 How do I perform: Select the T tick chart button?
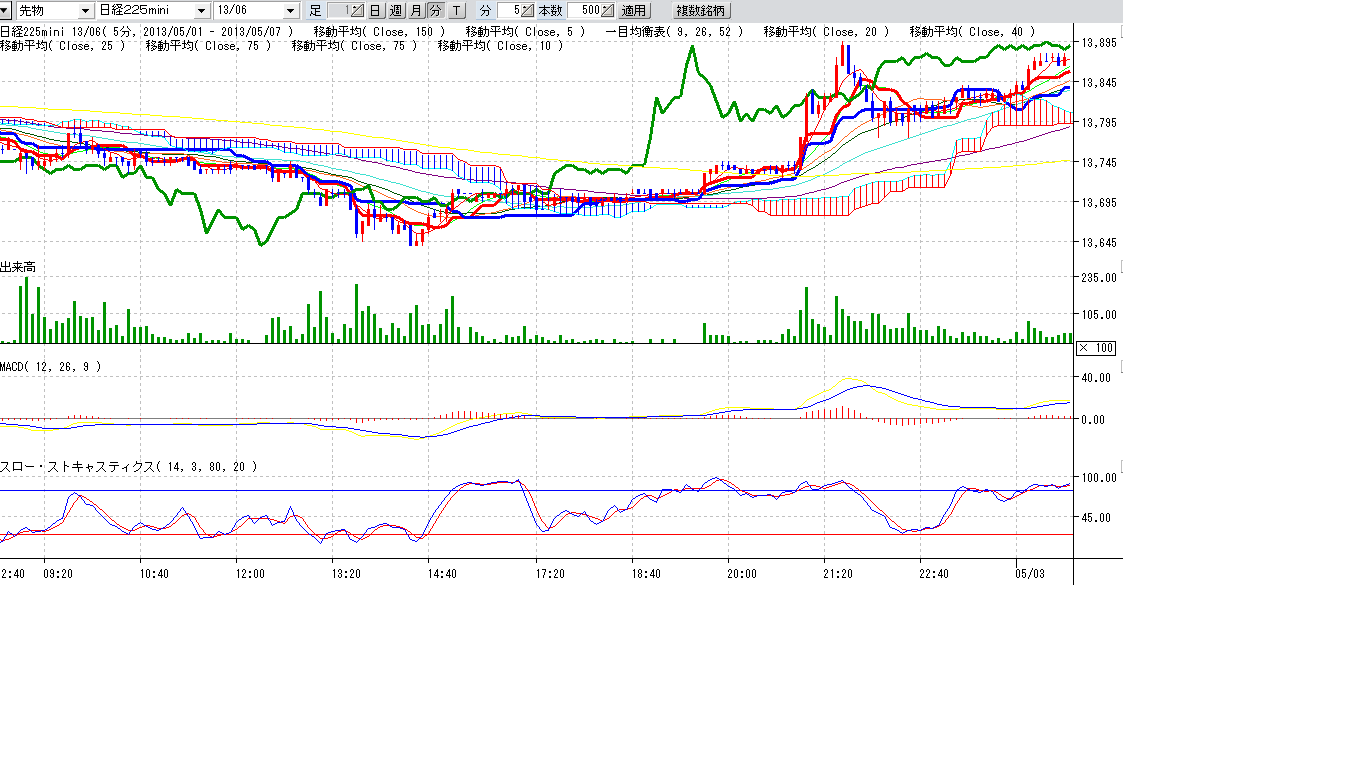[456, 10]
